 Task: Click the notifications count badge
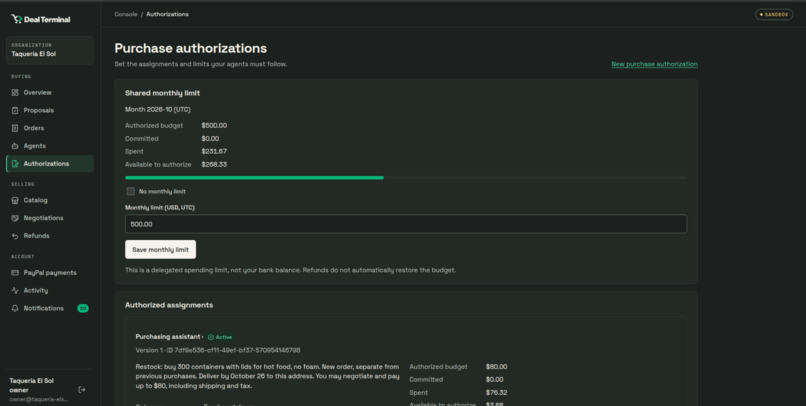pyautogui.click(x=83, y=308)
